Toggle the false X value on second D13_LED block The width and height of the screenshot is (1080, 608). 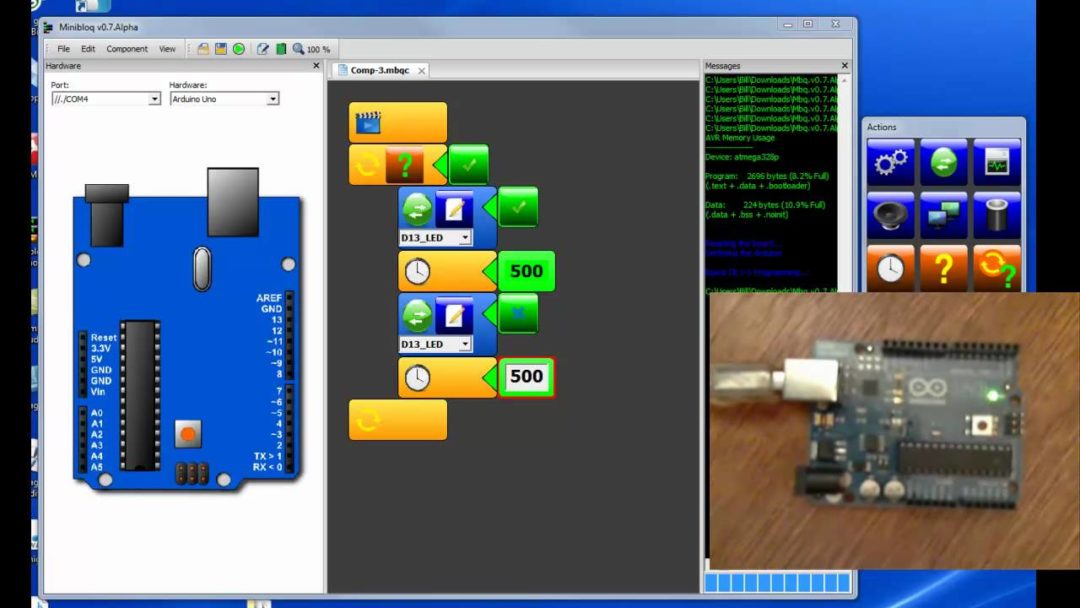click(x=518, y=313)
